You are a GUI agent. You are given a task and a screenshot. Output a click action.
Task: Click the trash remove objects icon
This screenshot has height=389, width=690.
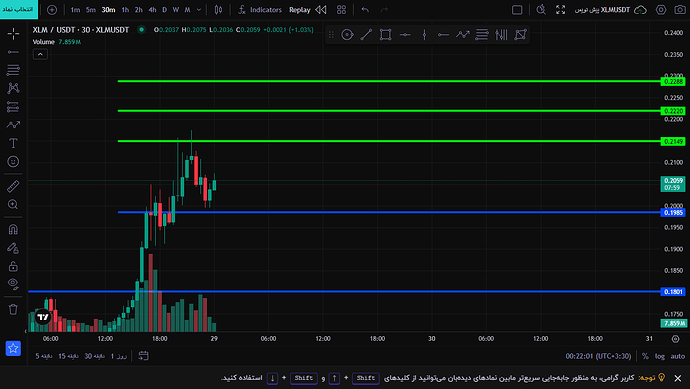[13, 309]
